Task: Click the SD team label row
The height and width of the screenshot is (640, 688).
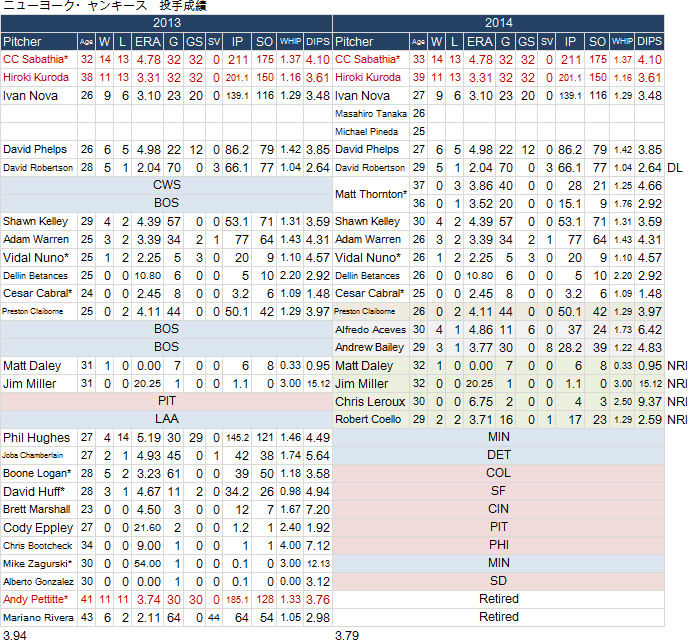Action: [498, 581]
